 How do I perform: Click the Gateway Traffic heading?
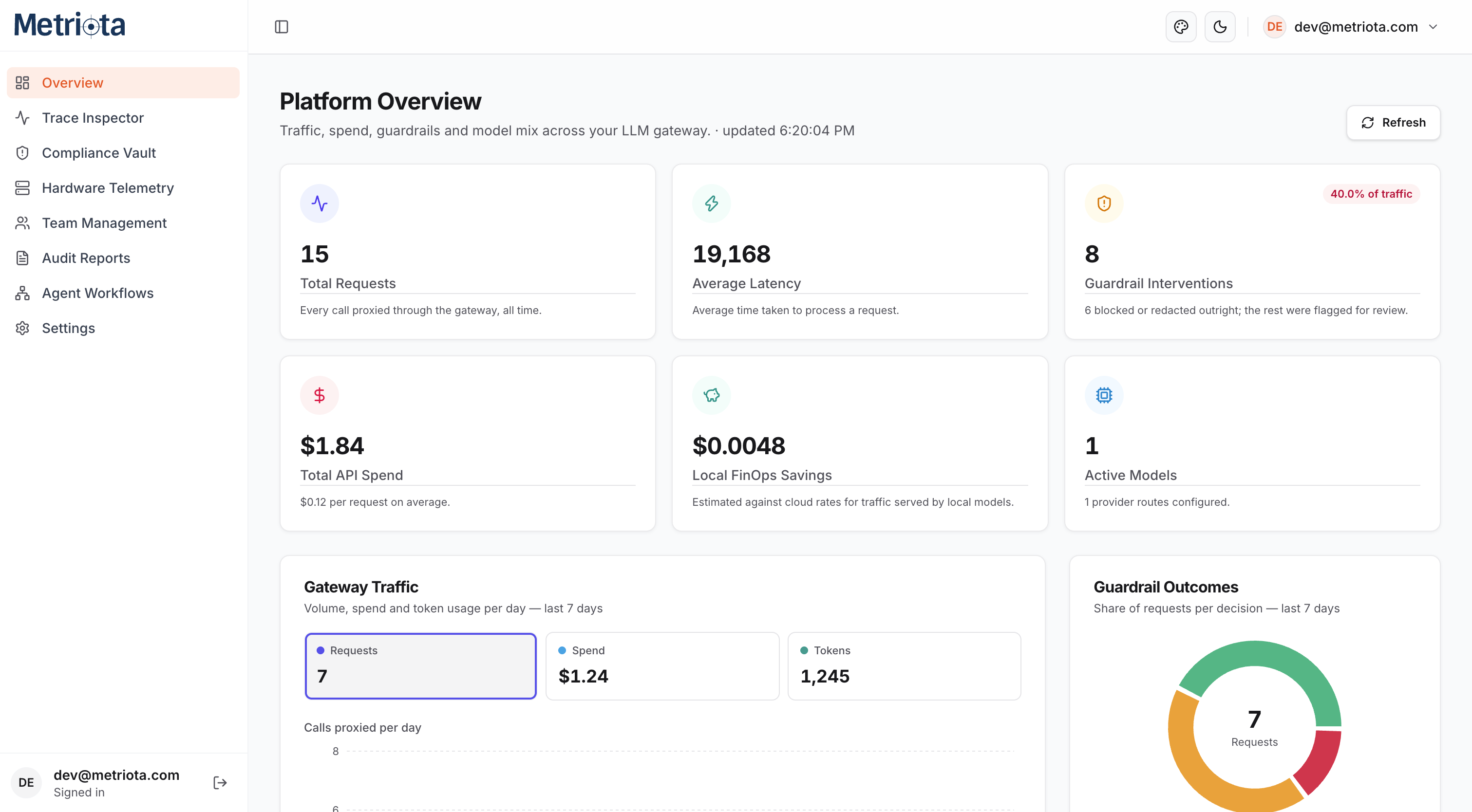(361, 587)
